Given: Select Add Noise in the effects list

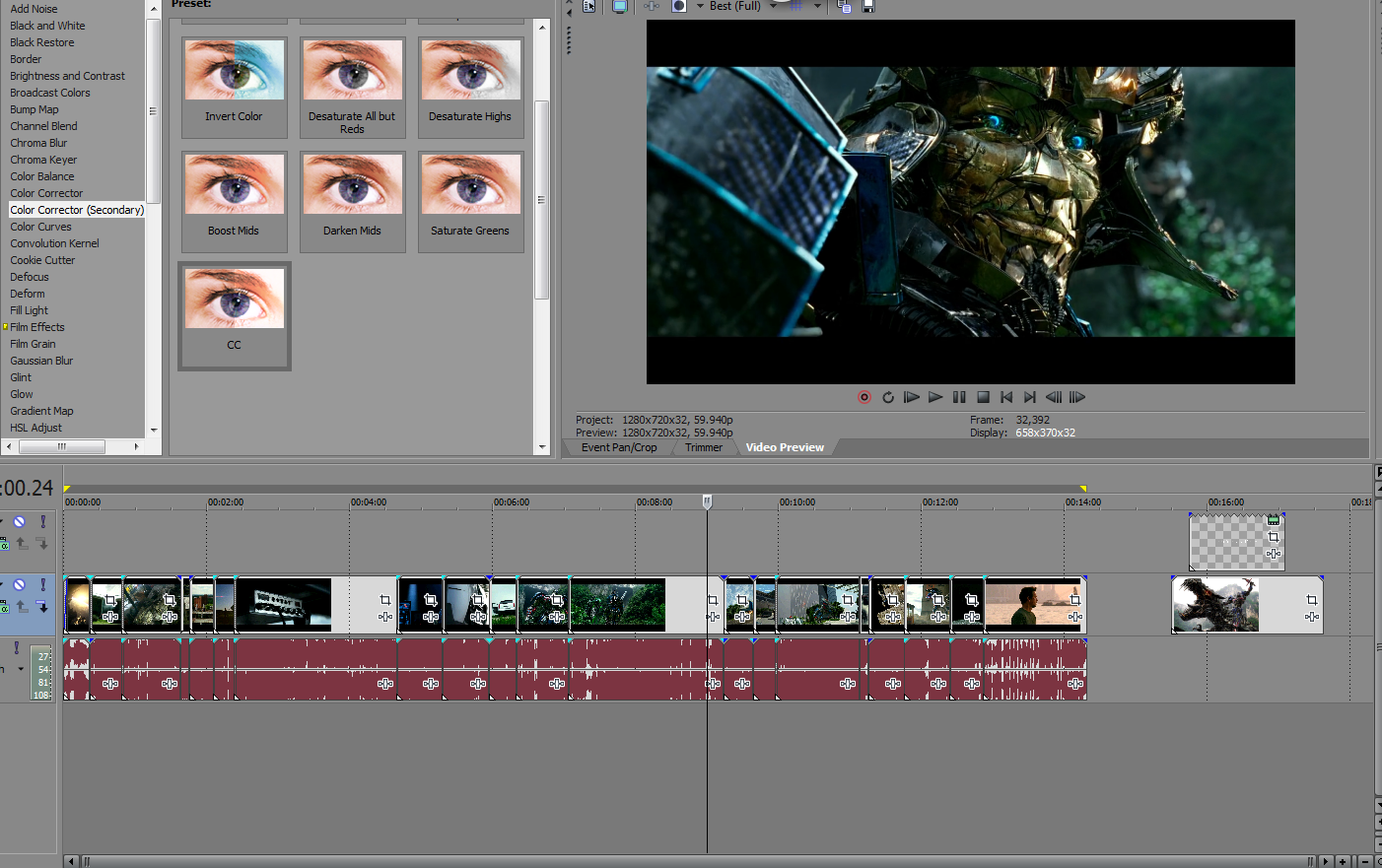Looking at the screenshot, I should tap(34, 9).
